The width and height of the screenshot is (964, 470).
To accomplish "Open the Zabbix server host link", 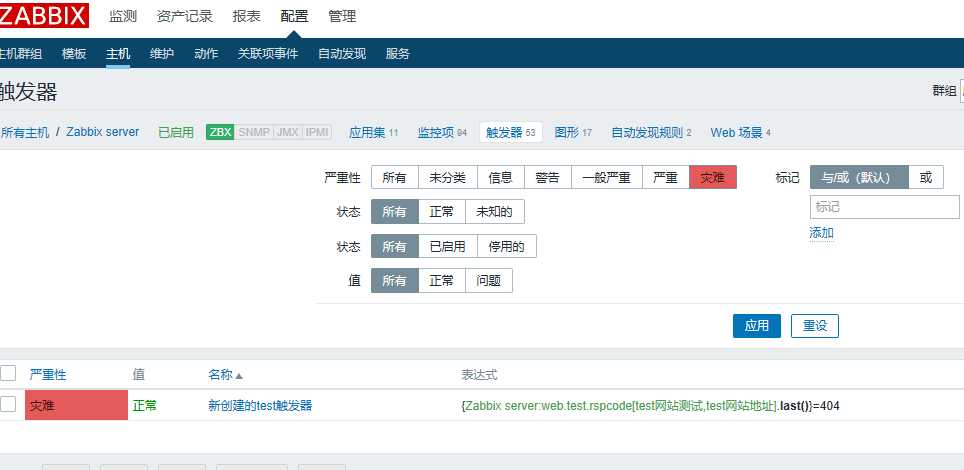I will pos(103,132).
